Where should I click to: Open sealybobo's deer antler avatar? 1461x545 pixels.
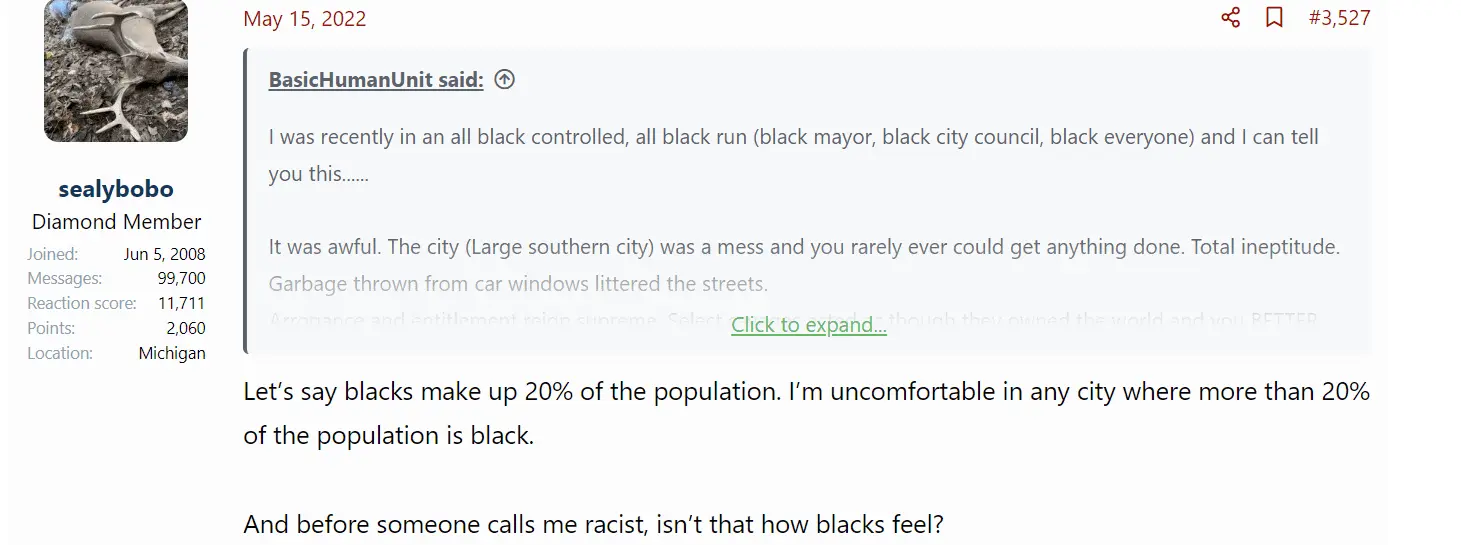pos(116,70)
